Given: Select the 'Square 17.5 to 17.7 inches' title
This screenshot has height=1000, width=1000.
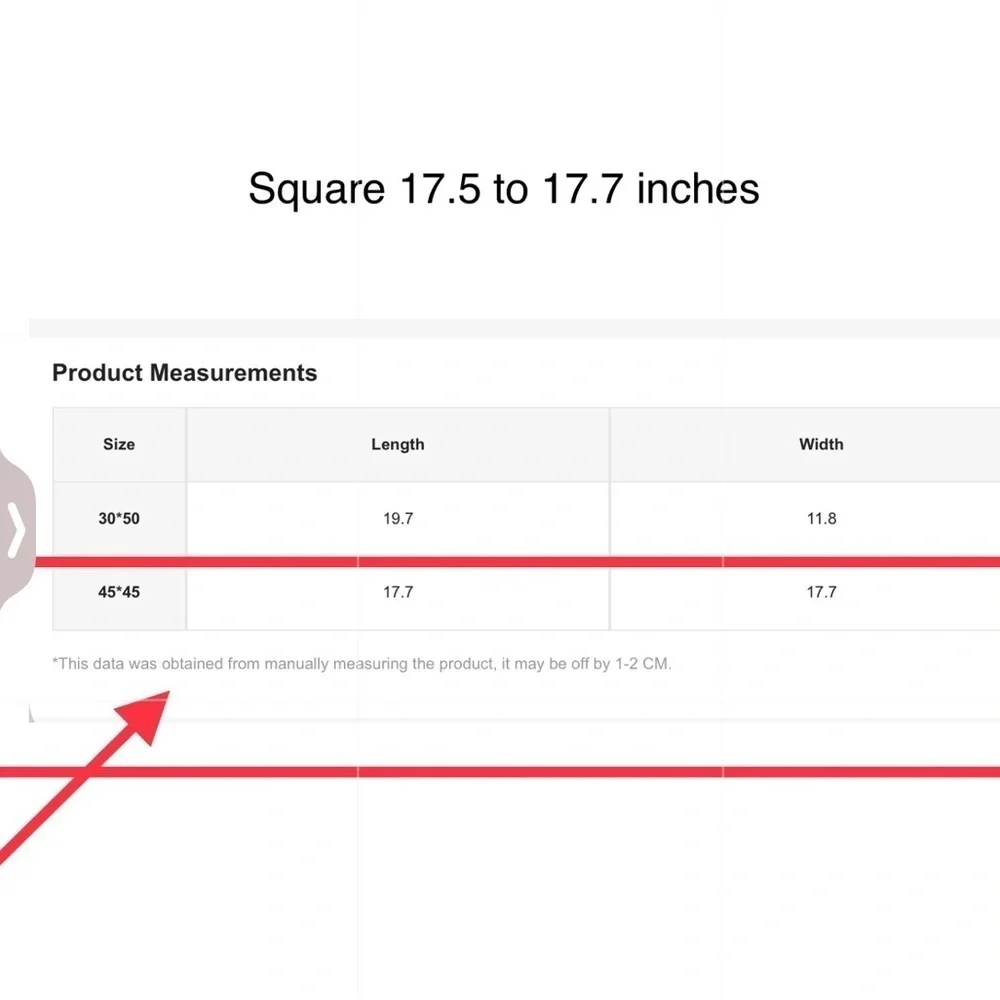Looking at the screenshot, I should 504,189.
